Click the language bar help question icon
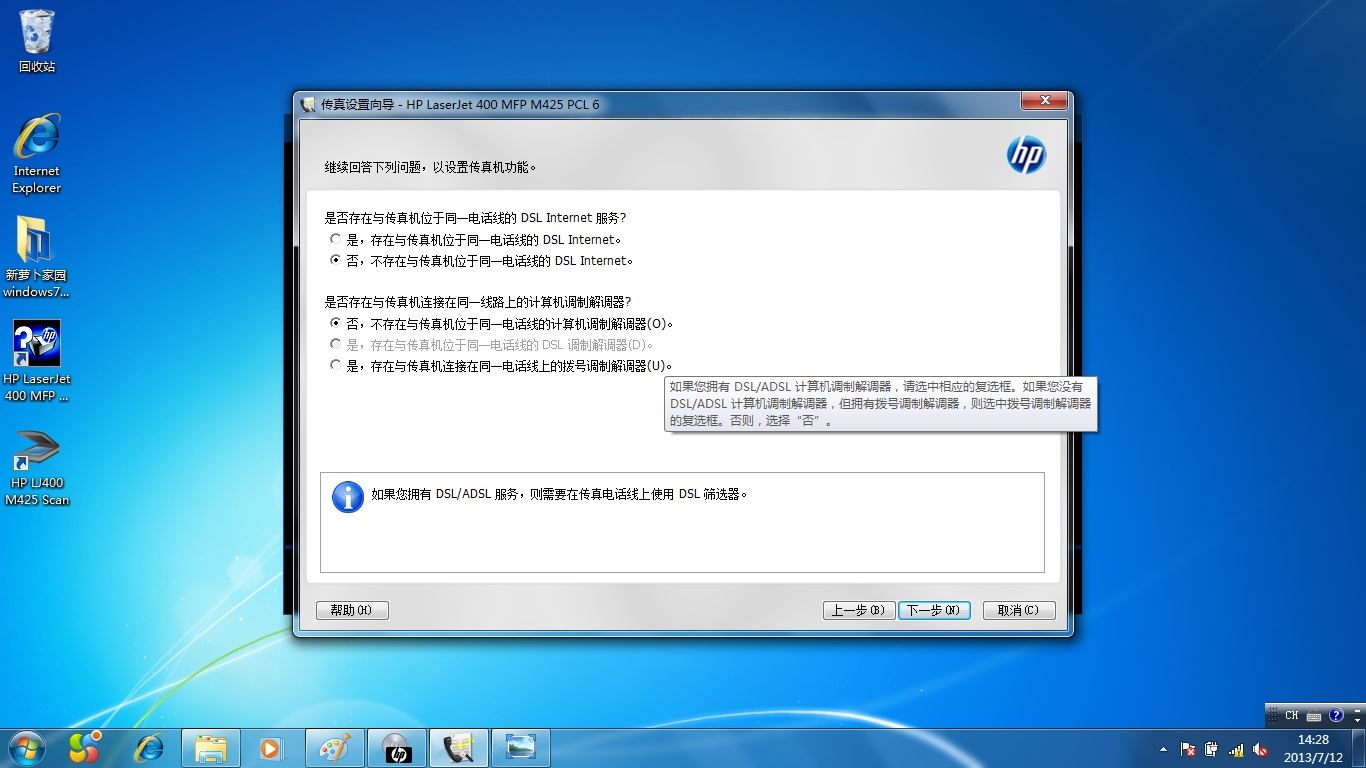Image resolution: width=1366 pixels, height=768 pixels. [1336, 715]
